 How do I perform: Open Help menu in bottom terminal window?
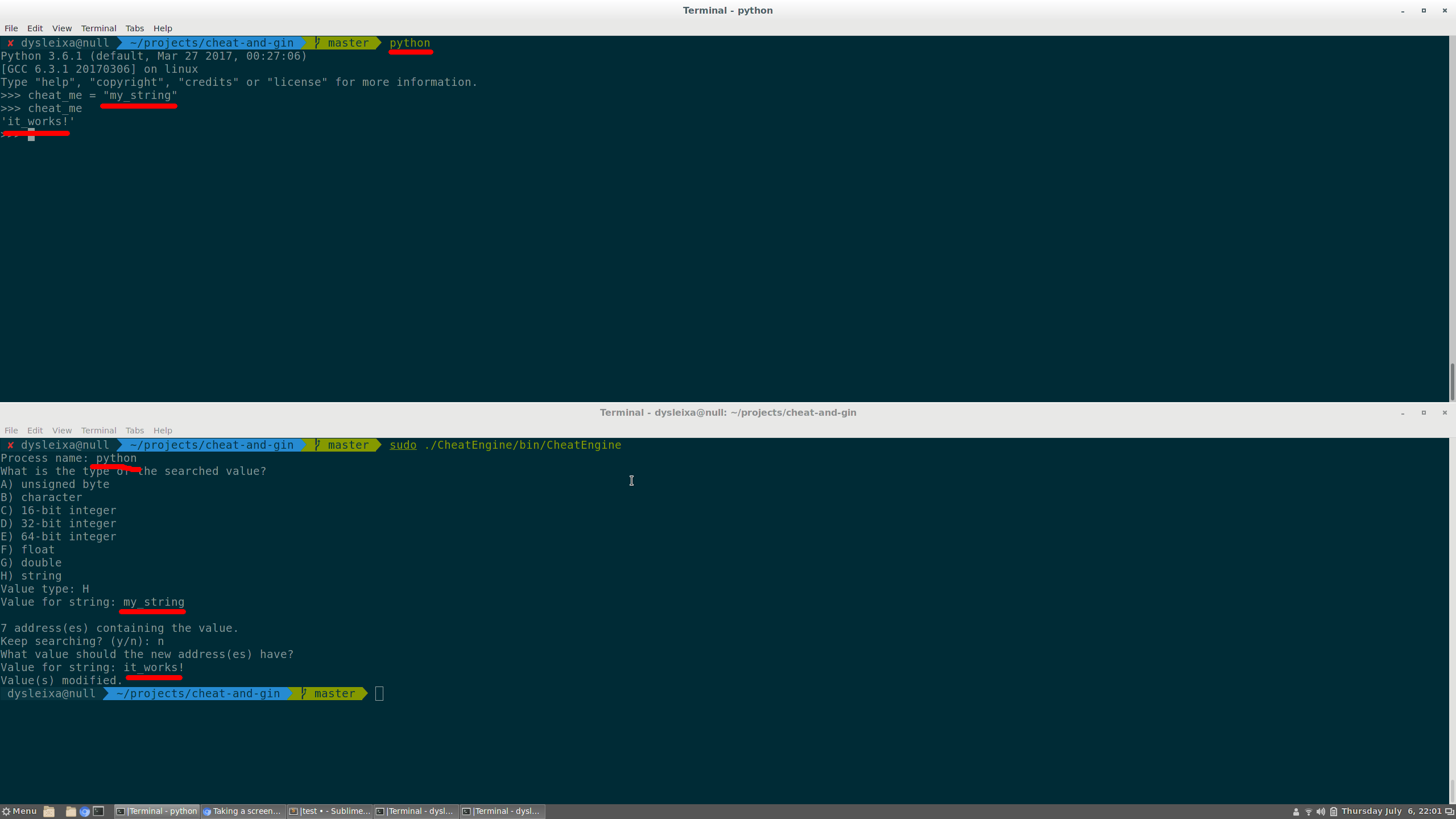162,431
